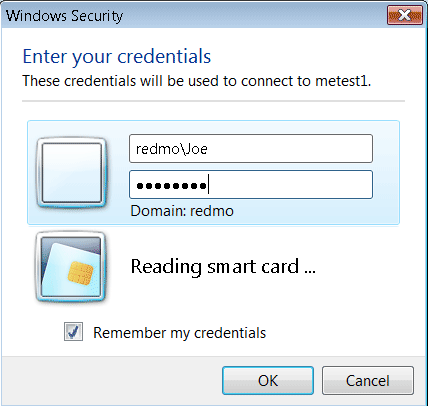Close the Windows Security dialog
The image size is (428, 410).
404,15
